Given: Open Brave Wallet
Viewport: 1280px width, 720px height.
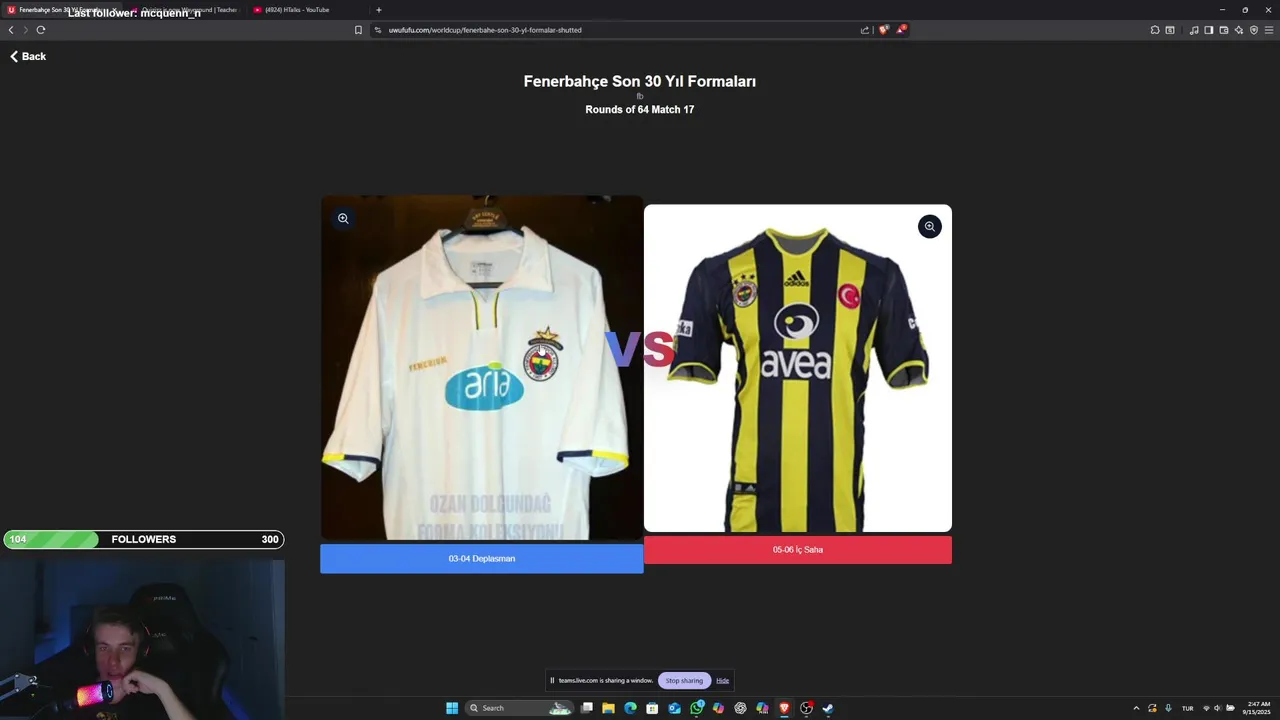Looking at the screenshot, I should click(x=1224, y=30).
